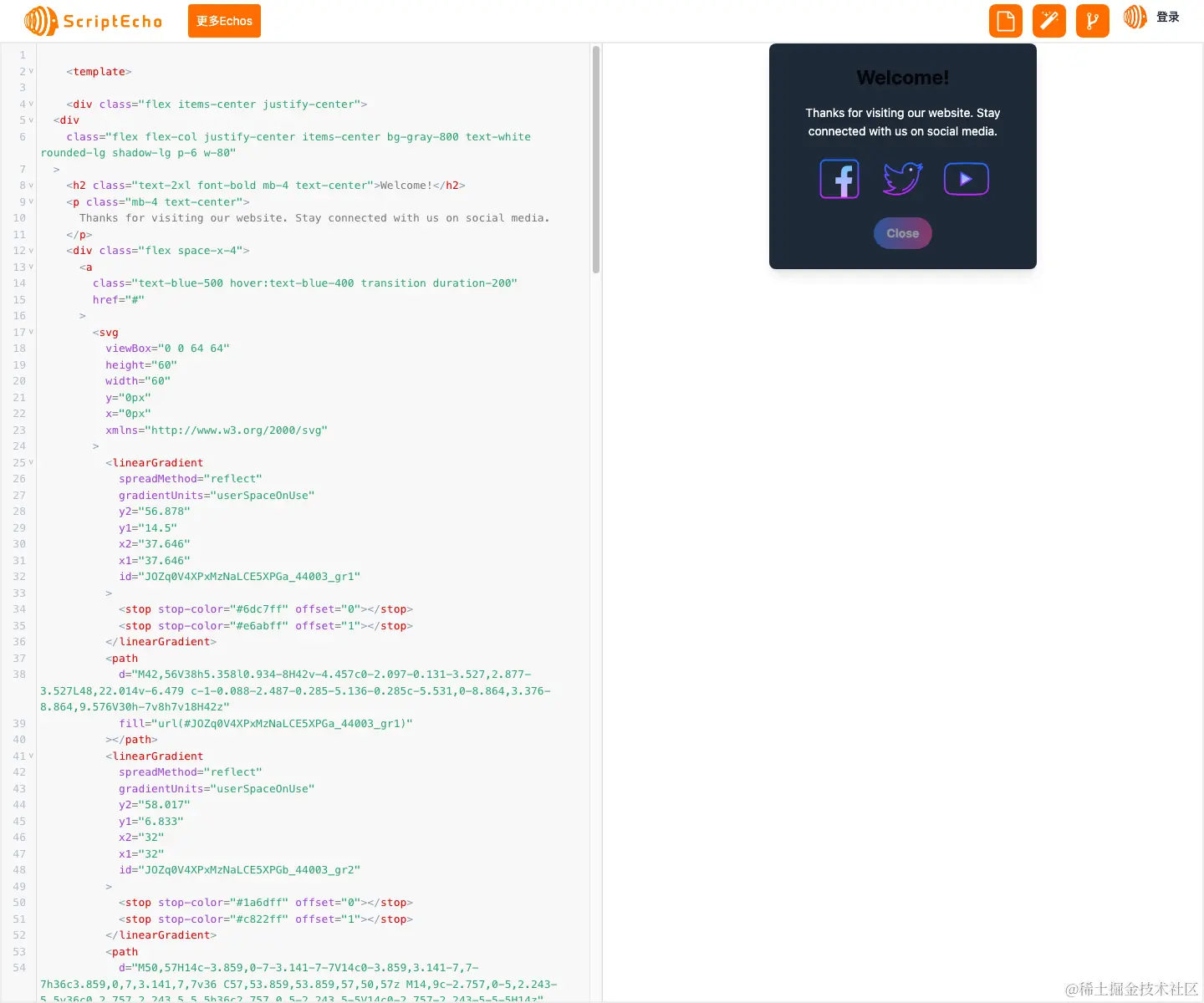Image resolution: width=1204 pixels, height=1003 pixels.
Task: Click the height="60" attribute line
Action: tap(141, 365)
